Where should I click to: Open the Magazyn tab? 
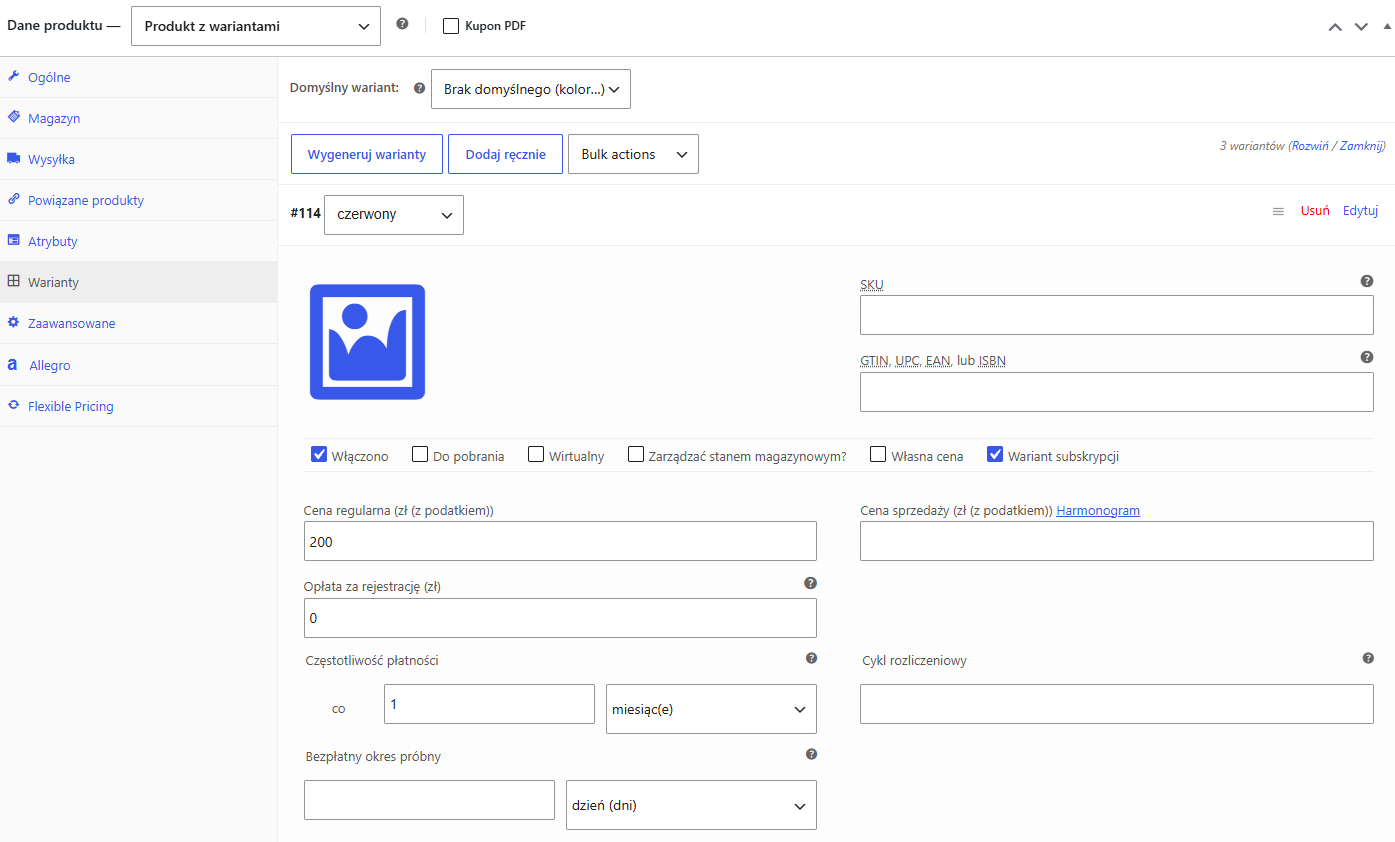(138, 118)
